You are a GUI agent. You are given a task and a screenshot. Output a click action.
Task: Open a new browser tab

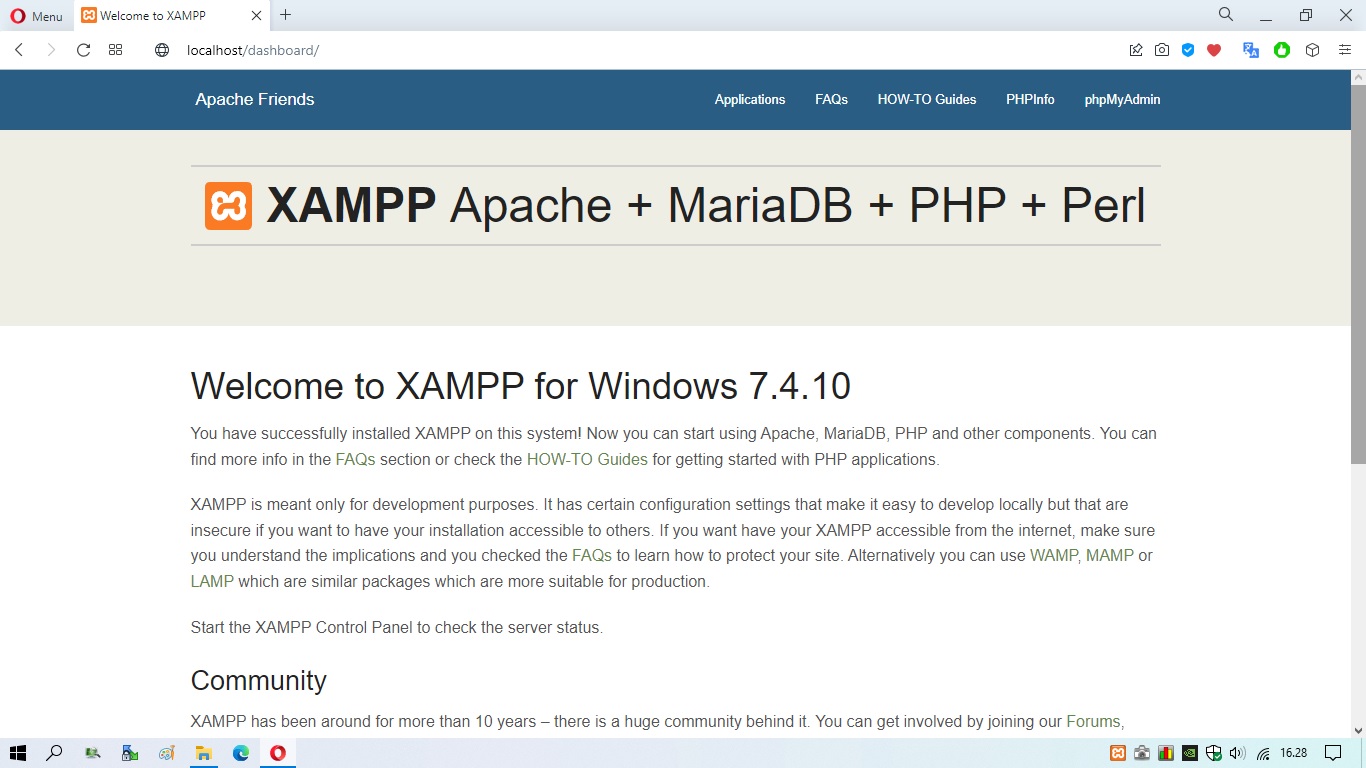286,15
